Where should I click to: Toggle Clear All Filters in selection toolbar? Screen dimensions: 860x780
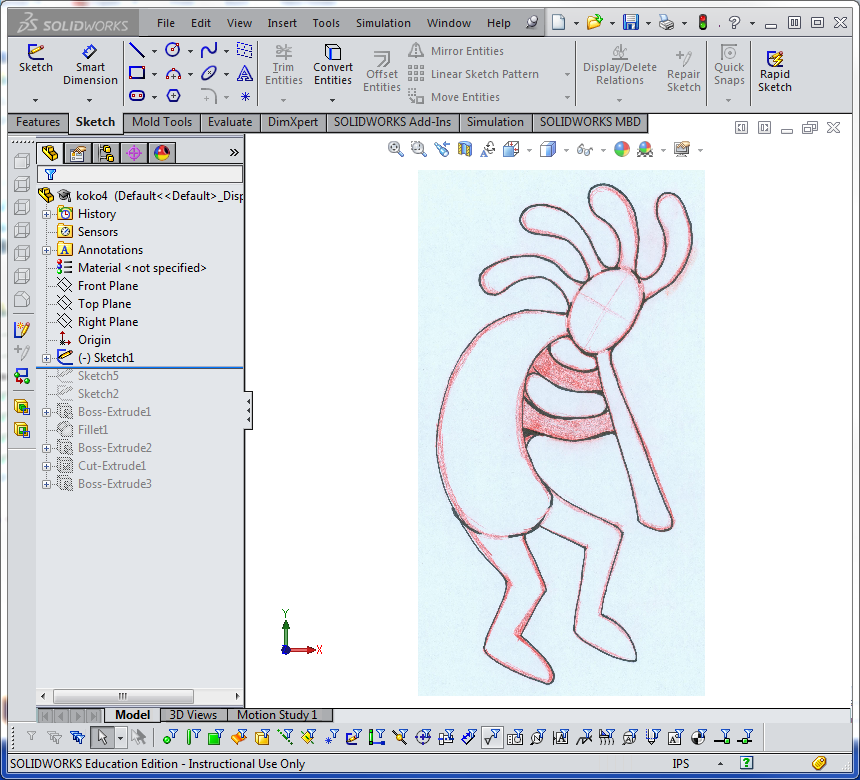click(55, 737)
